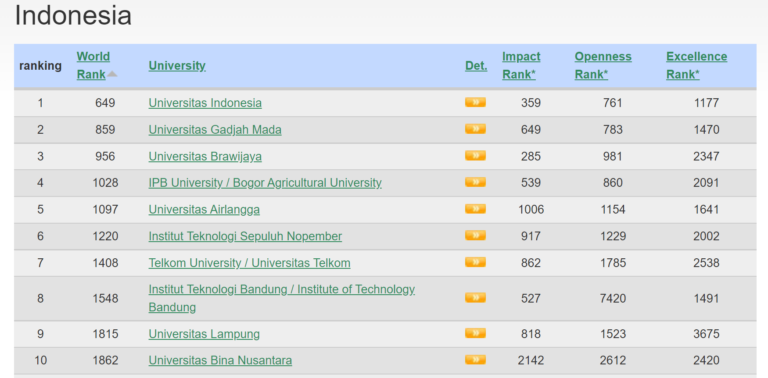
Task: Click world rank value 1815
Action: click(x=105, y=334)
